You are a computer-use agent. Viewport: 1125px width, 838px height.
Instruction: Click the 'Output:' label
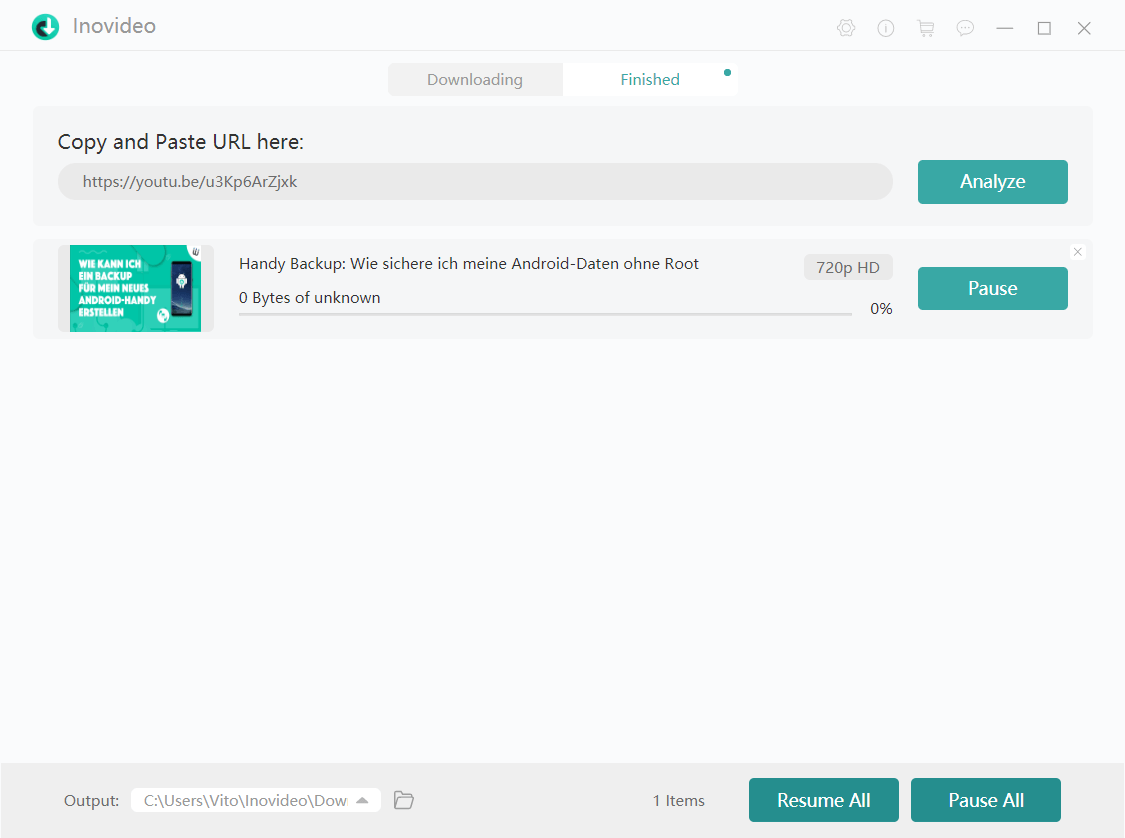tap(92, 801)
